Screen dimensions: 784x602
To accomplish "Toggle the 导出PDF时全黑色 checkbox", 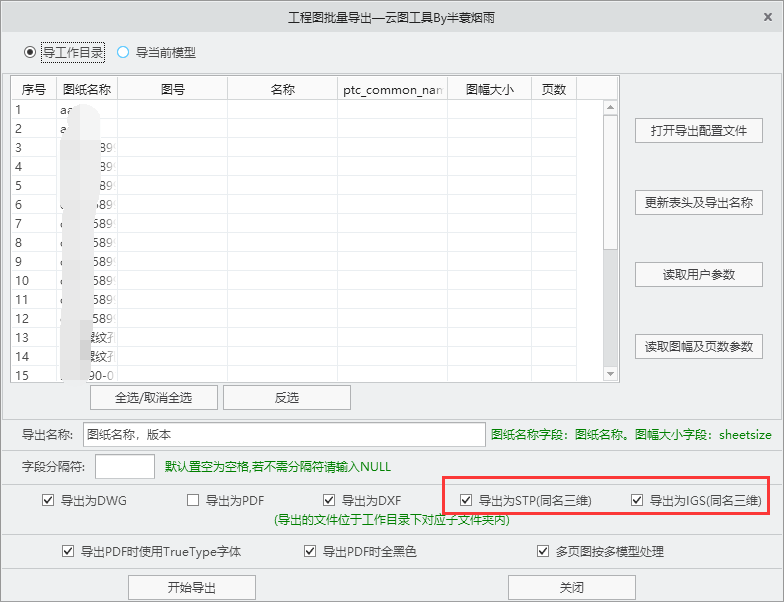I will click(x=310, y=551).
